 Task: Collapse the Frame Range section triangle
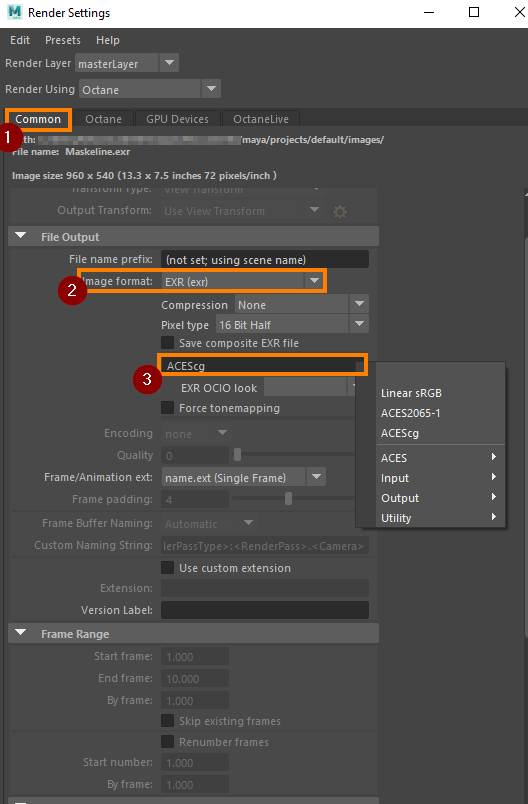21,633
